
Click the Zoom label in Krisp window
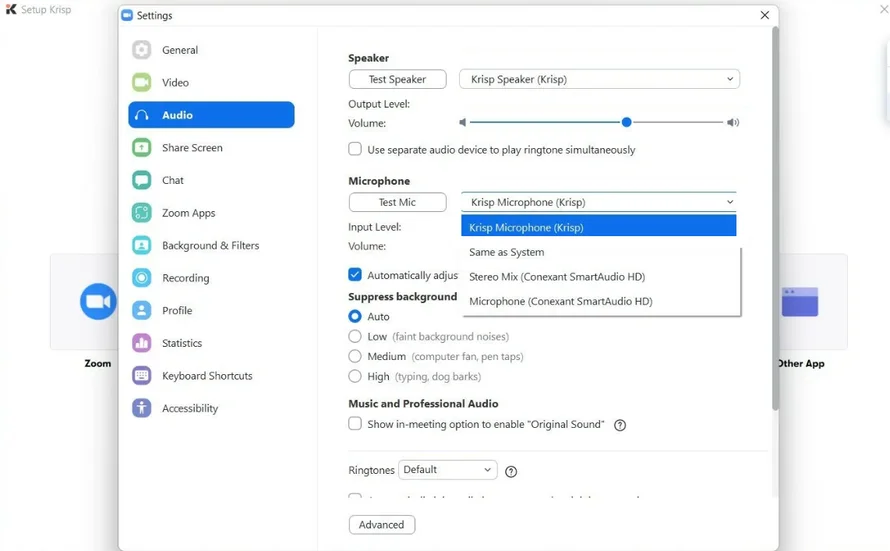point(98,363)
